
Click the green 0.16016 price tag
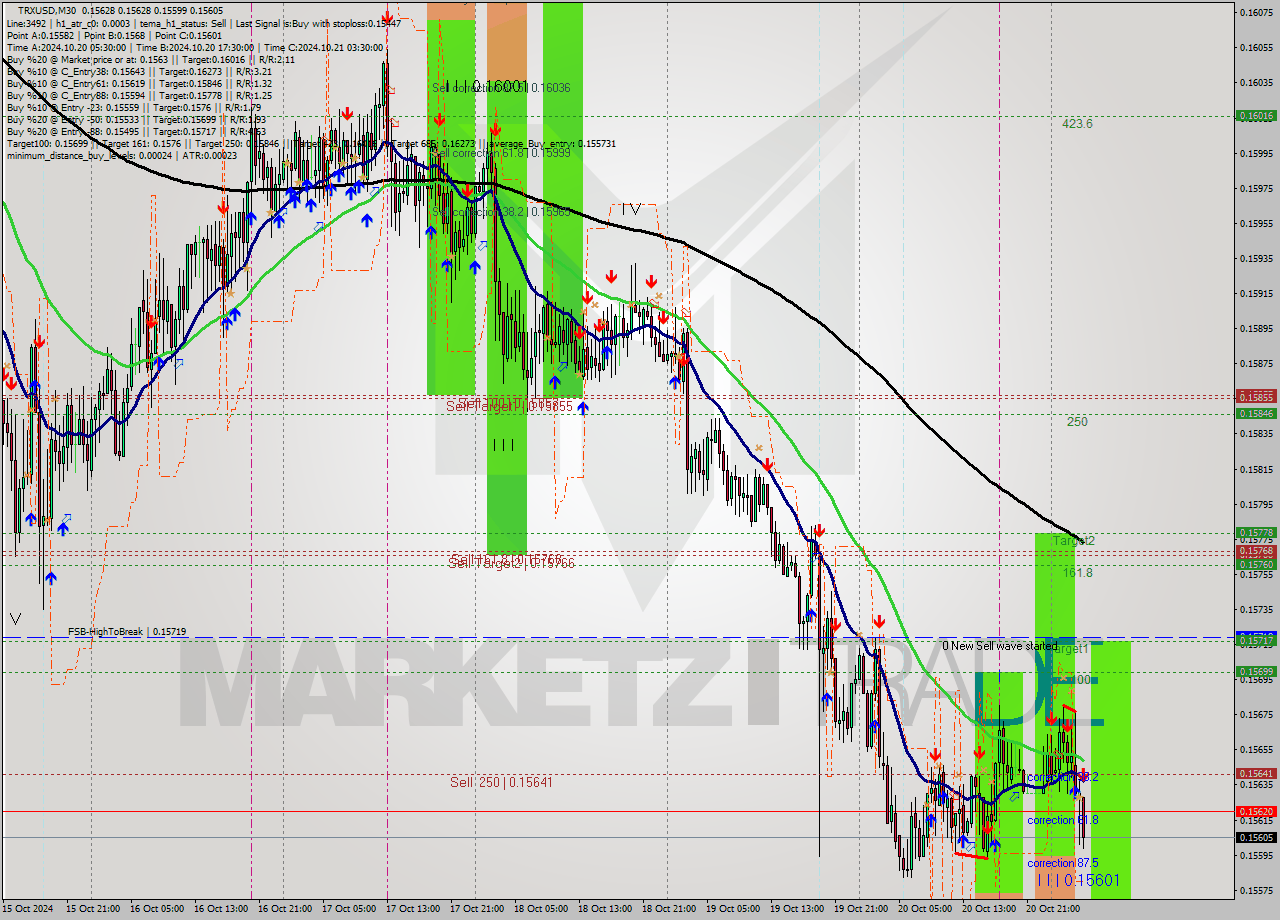[1256, 116]
